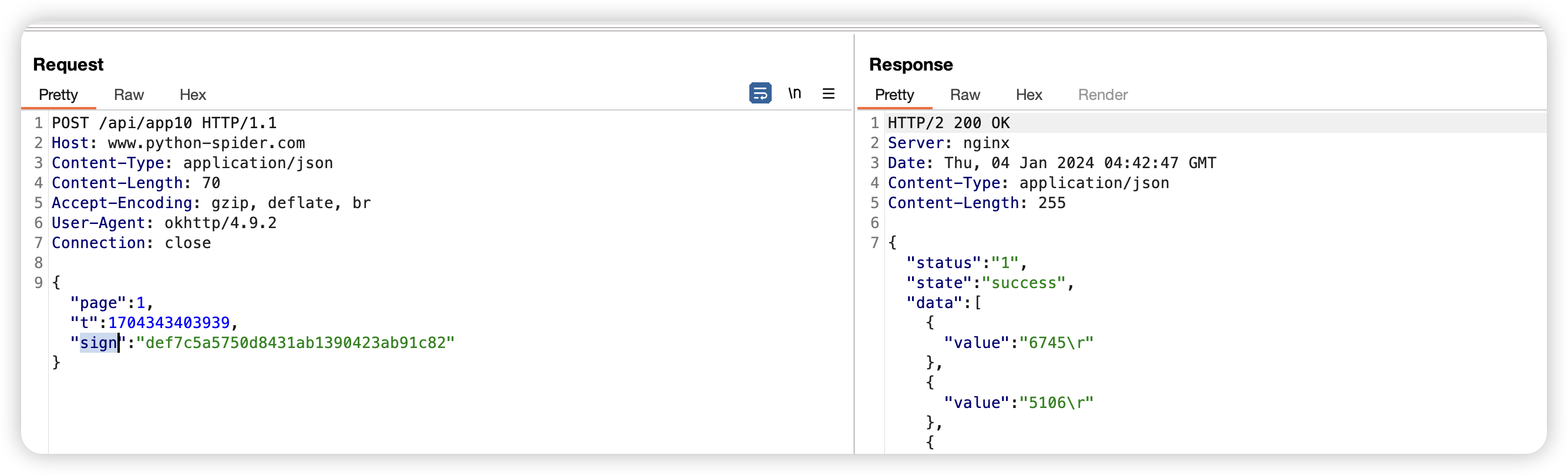Viewport: 1568px width, 475px height.
Task: Switch to the Request Hex tab
Action: click(193, 95)
